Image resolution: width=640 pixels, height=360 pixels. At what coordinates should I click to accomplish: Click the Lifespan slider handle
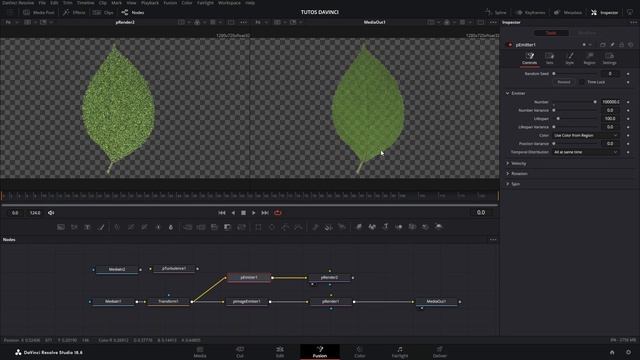point(558,119)
